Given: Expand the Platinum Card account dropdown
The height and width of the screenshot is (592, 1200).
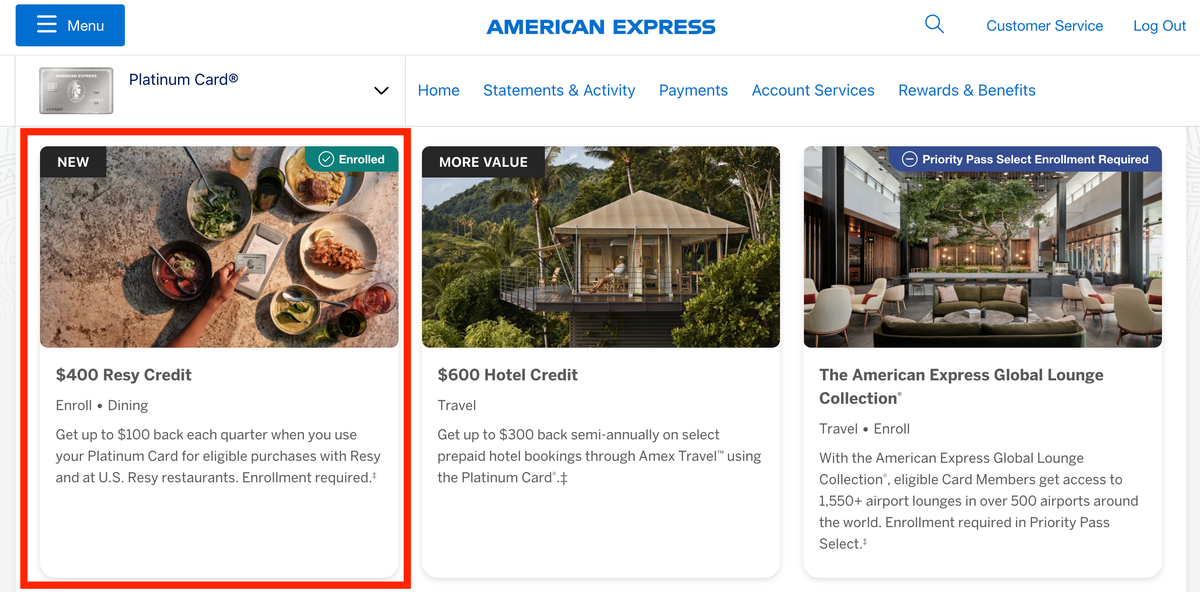Looking at the screenshot, I should click(381, 91).
